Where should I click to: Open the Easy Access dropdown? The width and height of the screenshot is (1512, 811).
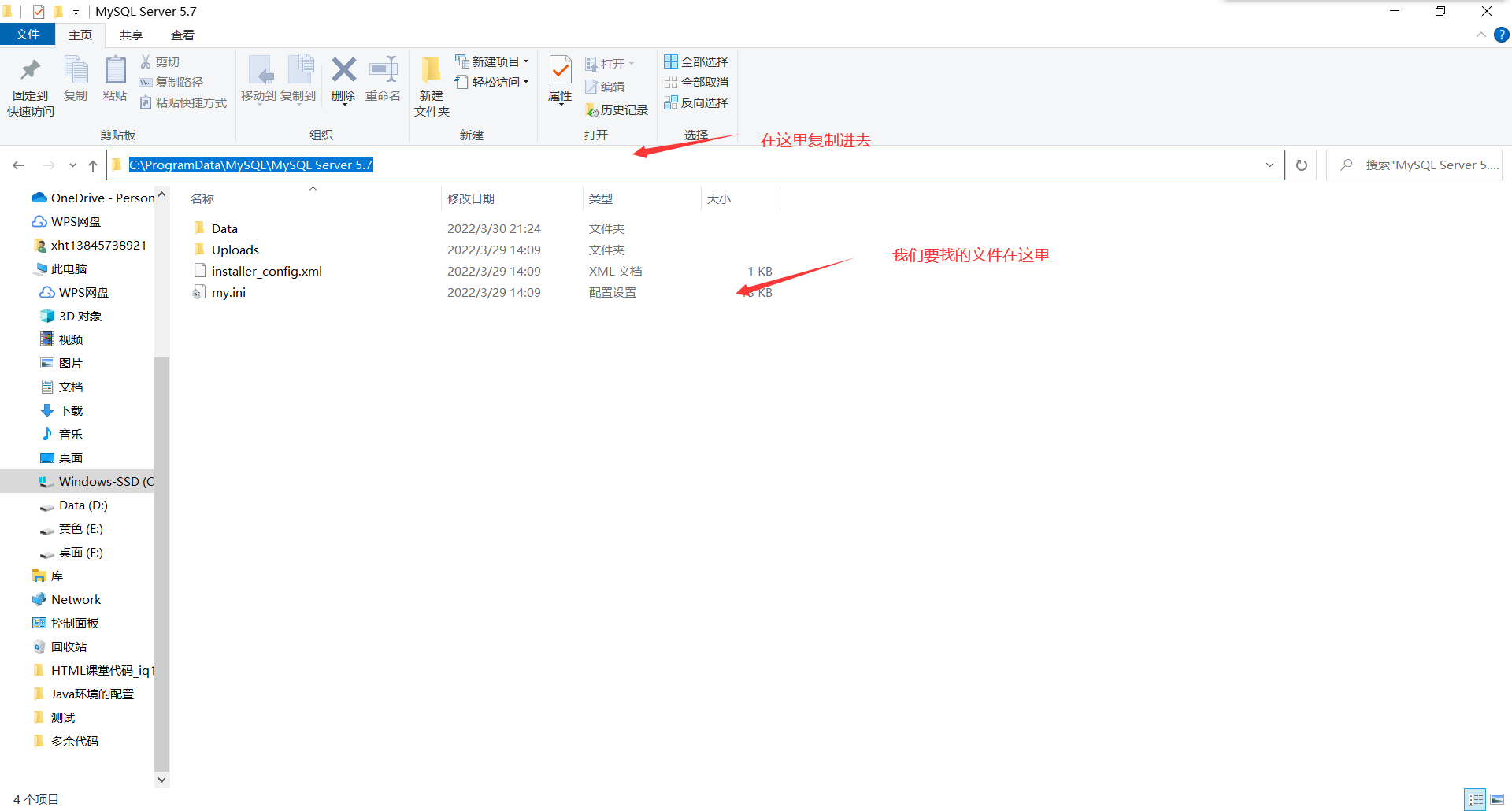[492, 82]
